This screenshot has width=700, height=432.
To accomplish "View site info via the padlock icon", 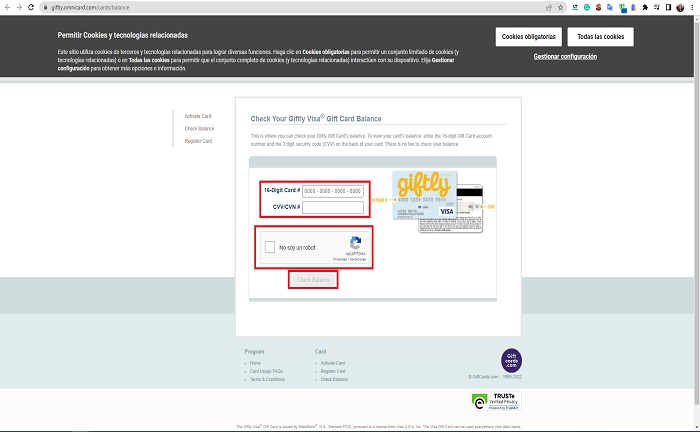I will click(45, 8).
